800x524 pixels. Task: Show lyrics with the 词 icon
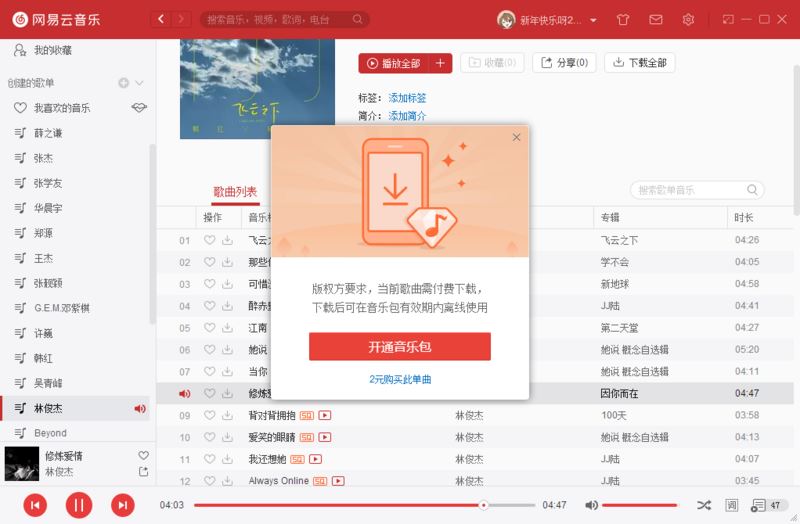[732, 505]
